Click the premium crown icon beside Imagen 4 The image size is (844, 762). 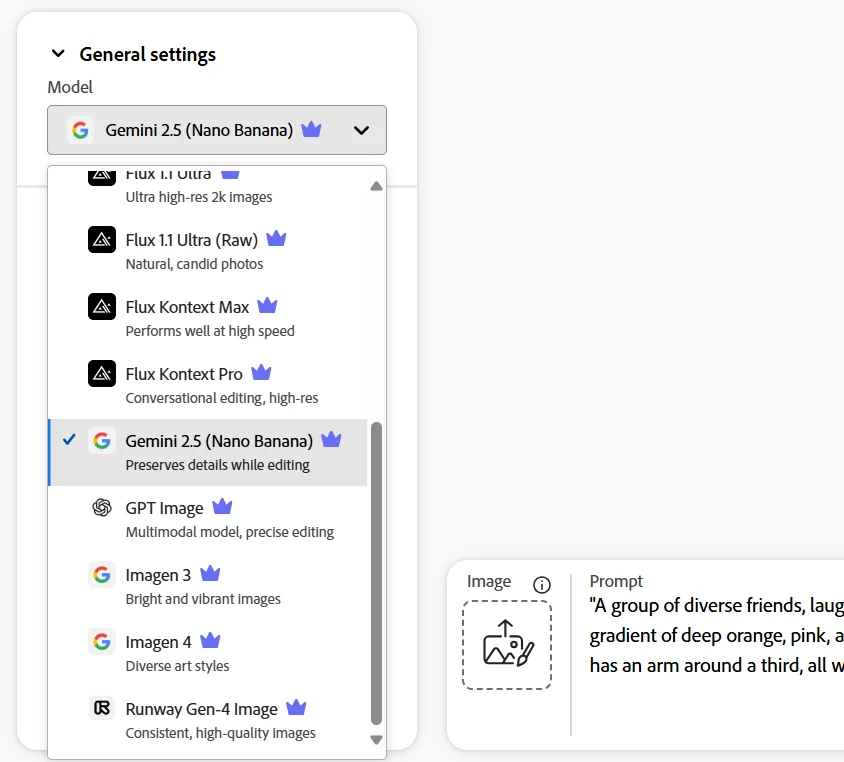(210, 641)
